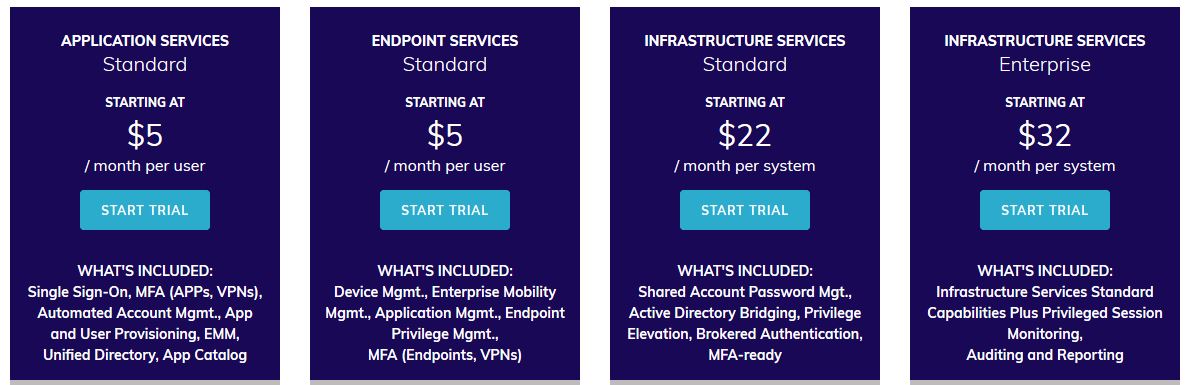Click the Enterprise tier label

(1045, 65)
